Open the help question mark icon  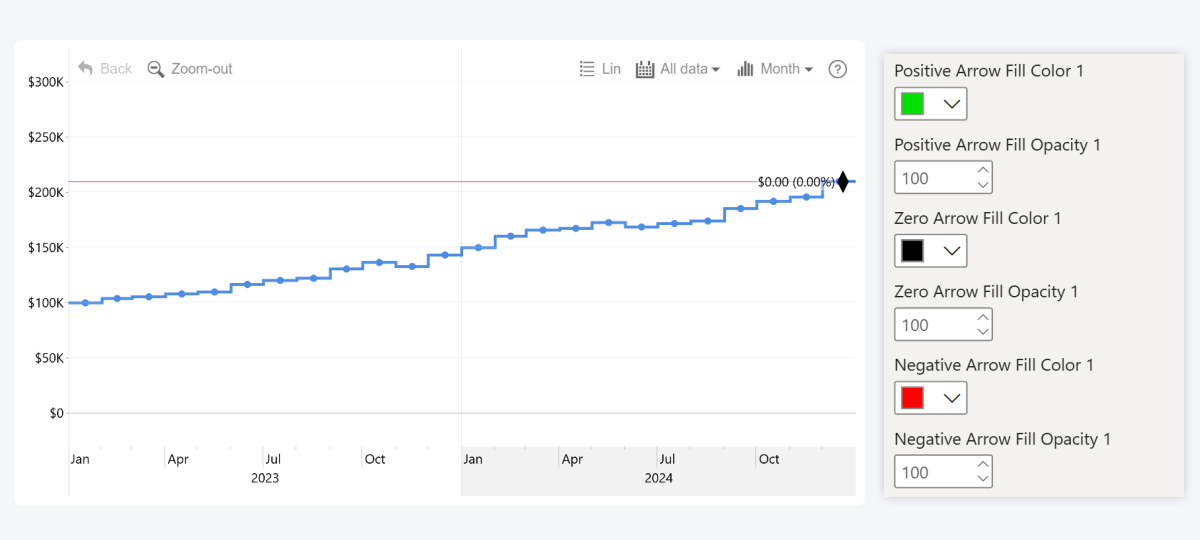pyautogui.click(x=838, y=69)
